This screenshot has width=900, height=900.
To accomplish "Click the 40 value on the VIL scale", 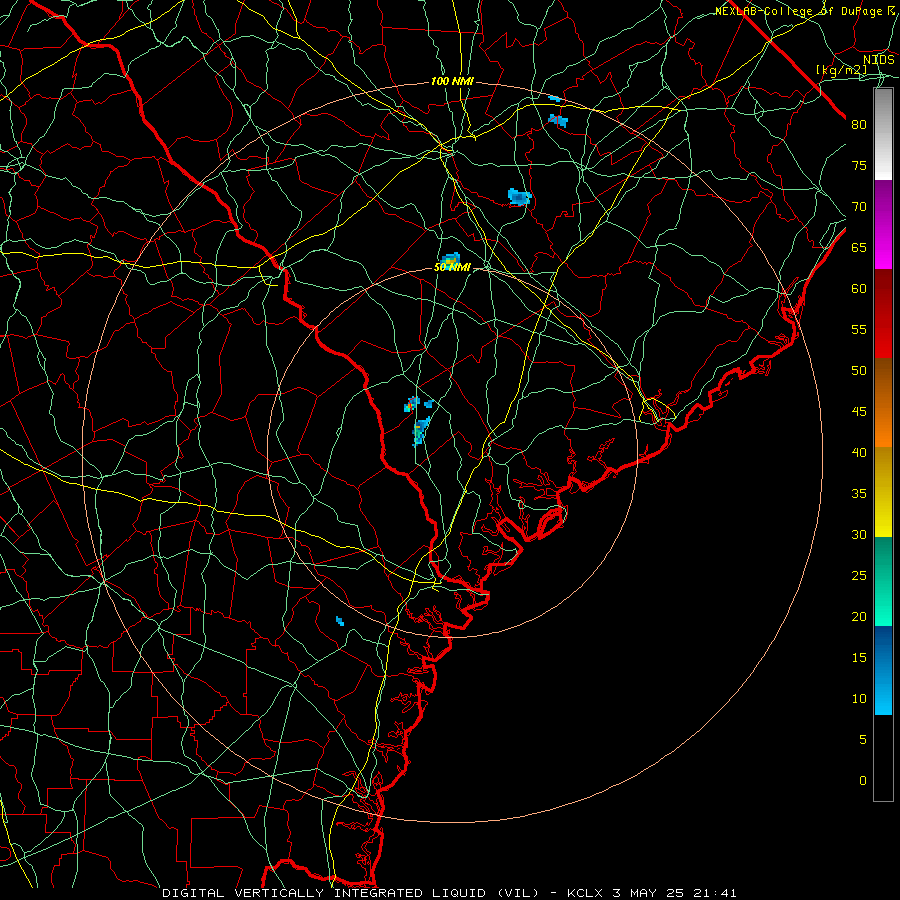I will [x=859, y=452].
